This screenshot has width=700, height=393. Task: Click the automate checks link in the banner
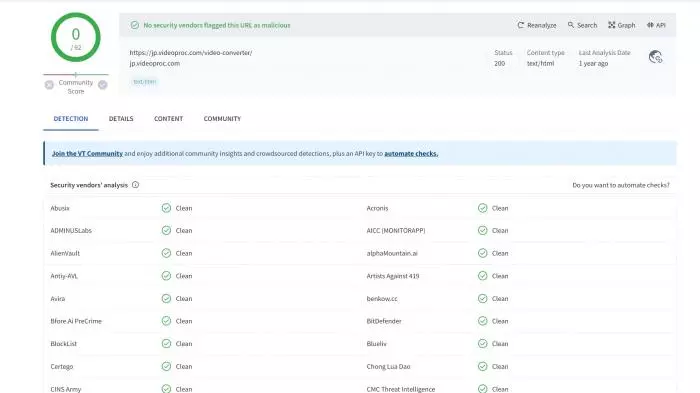411,153
